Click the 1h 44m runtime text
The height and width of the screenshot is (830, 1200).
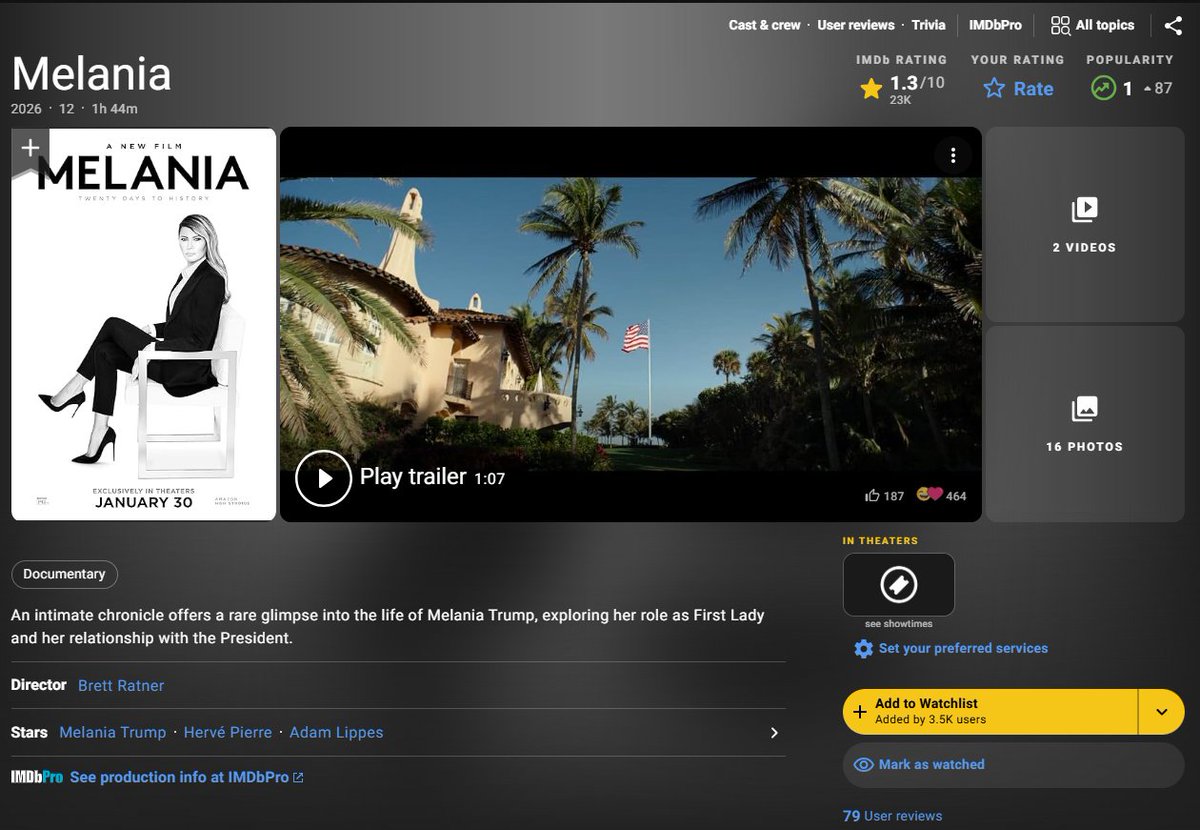point(115,108)
